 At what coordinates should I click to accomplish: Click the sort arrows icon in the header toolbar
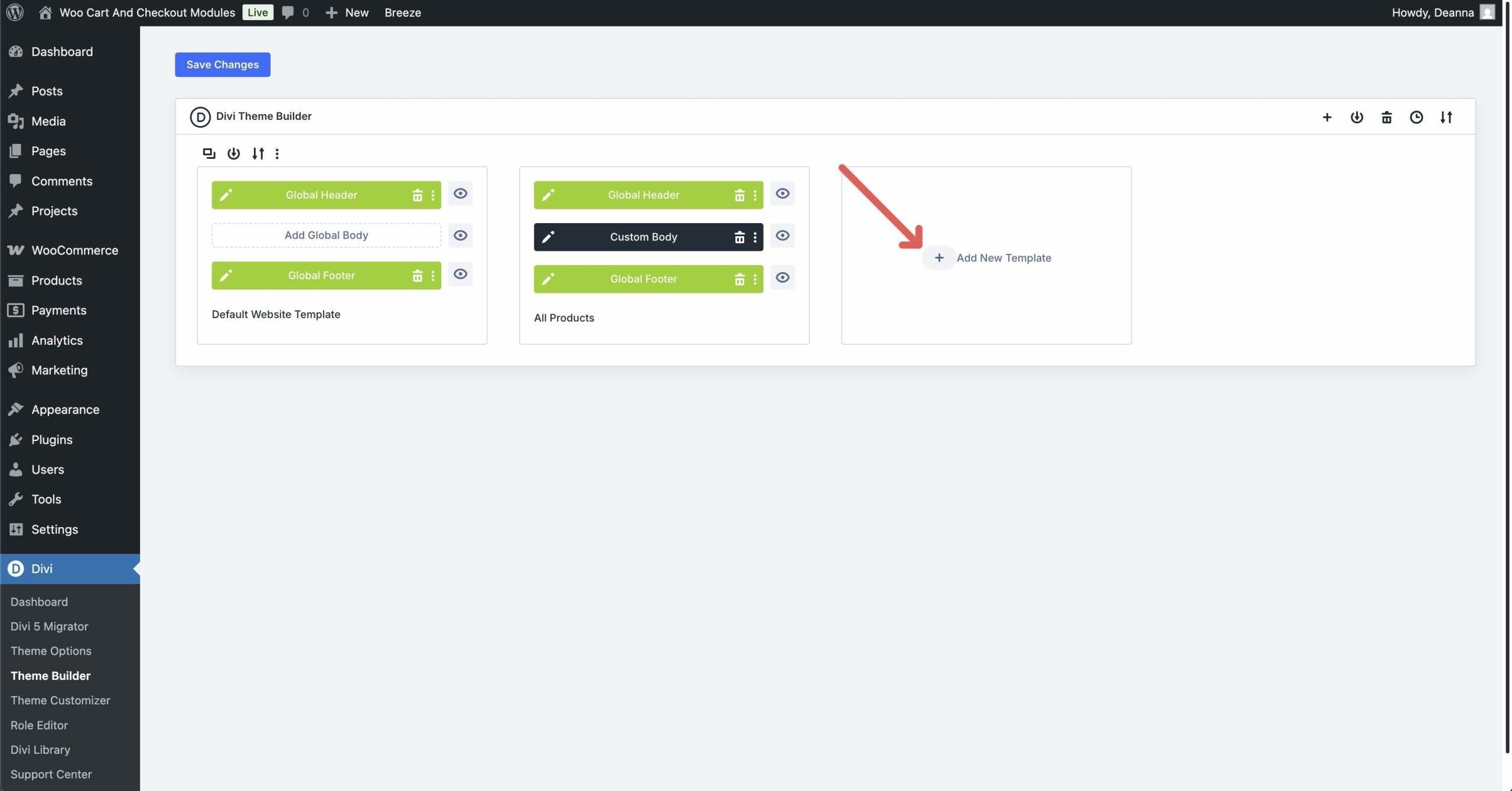tap(1446, 117)
